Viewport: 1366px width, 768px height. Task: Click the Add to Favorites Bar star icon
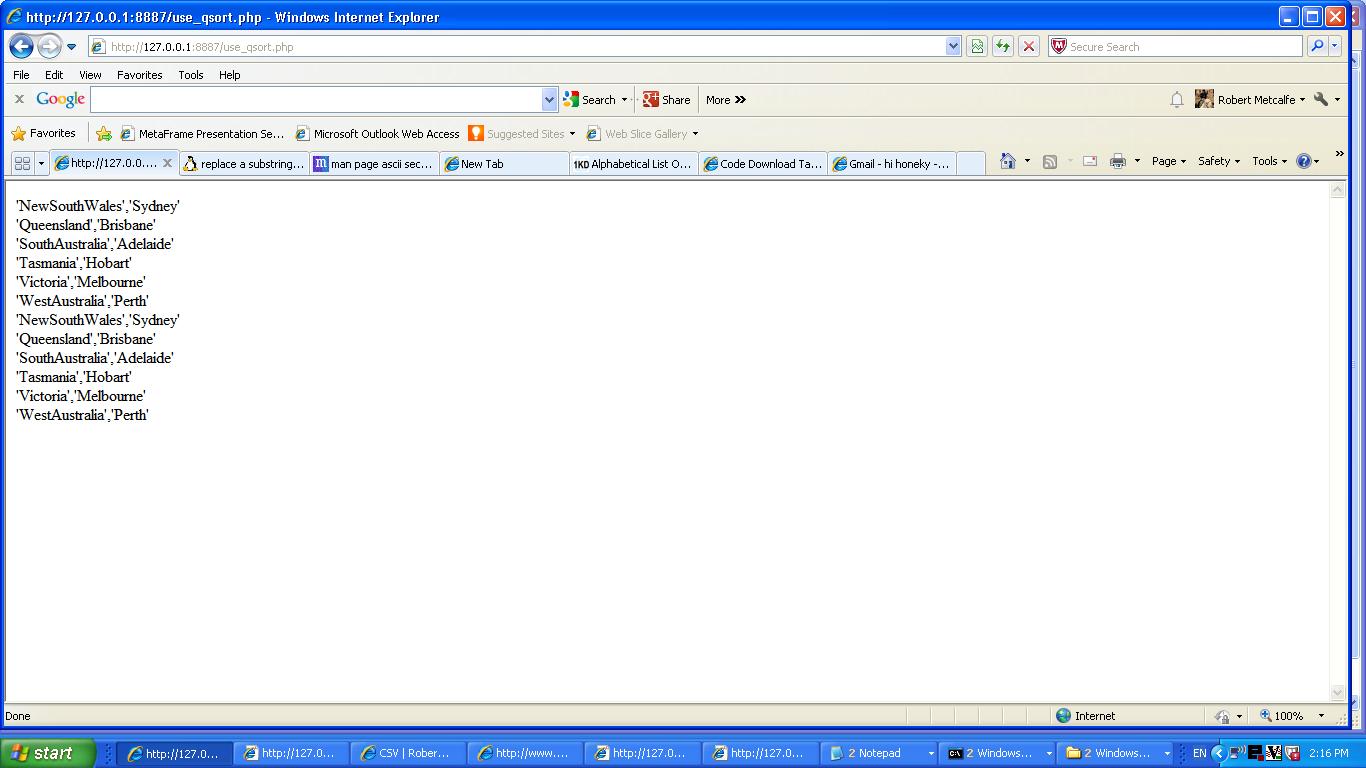[x=104, y=133]
